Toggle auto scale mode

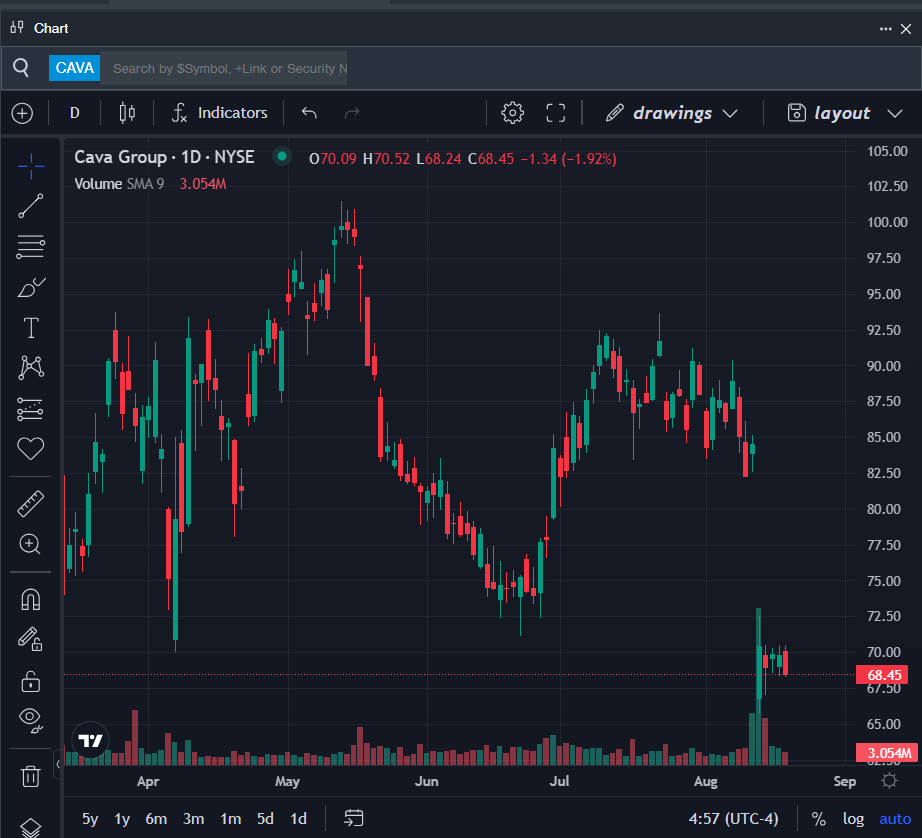894,819
